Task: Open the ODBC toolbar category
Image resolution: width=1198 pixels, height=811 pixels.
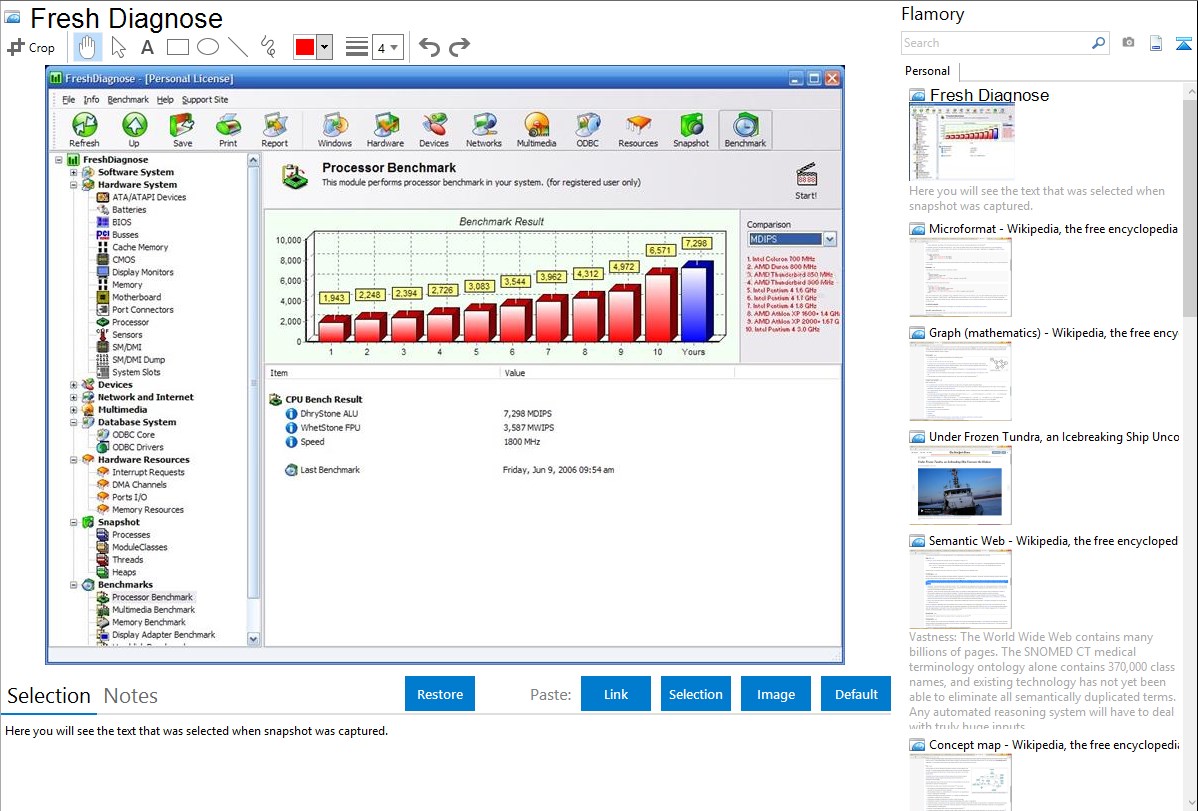Action: click(588, 130)
